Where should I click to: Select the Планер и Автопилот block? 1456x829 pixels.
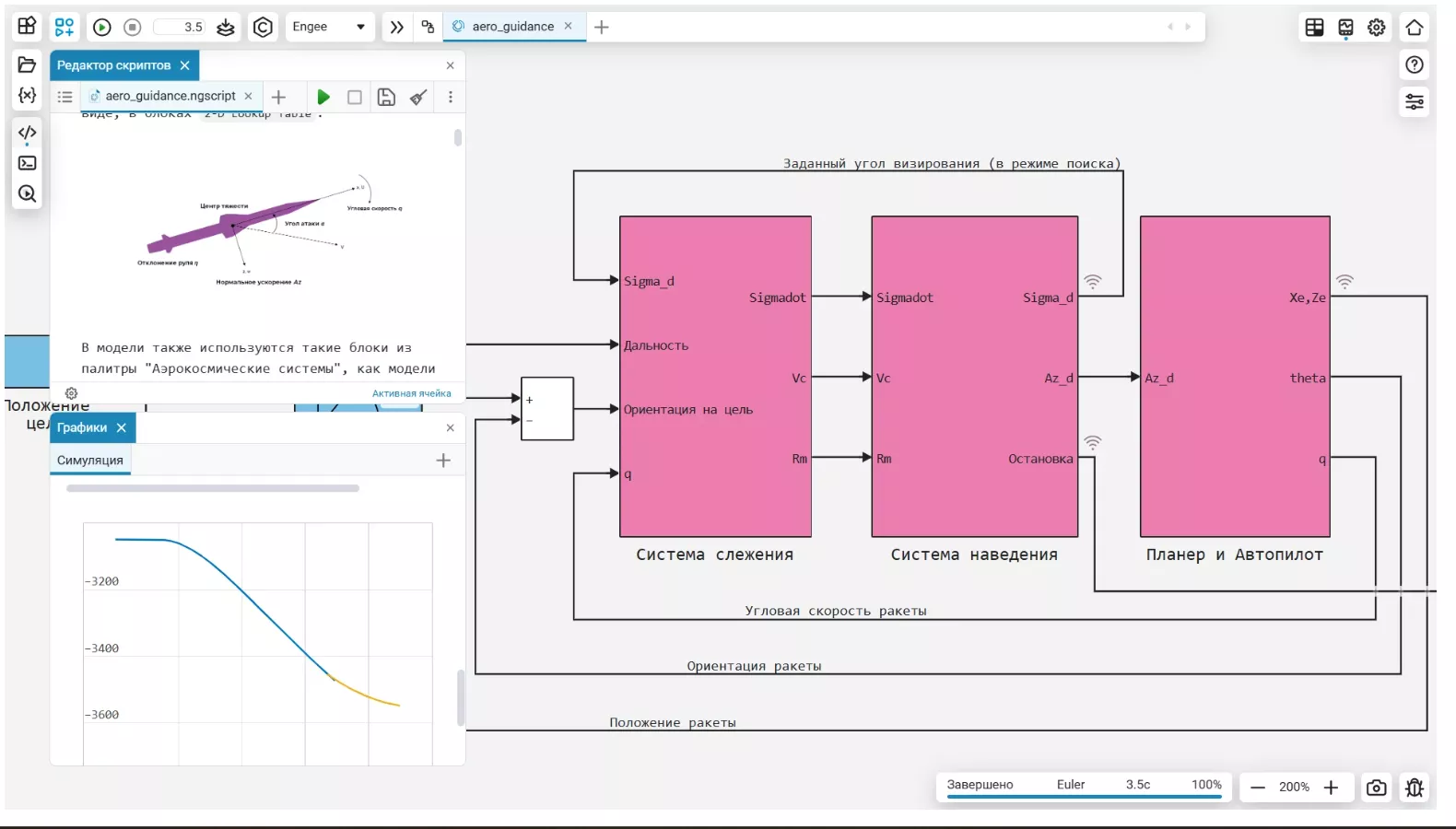click(x=1235, y=377)
